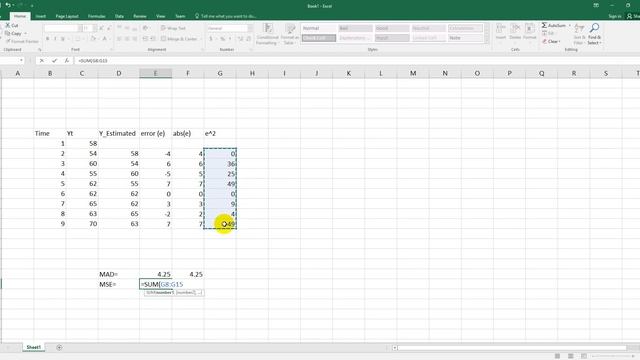Click the Accounting dollar format icon

pos(211,39)
